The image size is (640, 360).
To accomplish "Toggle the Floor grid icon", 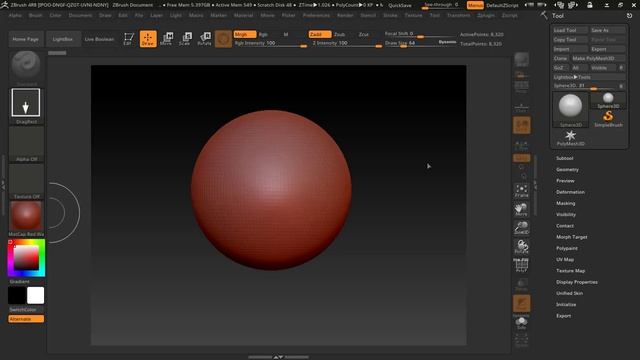I will pos(522,107).
